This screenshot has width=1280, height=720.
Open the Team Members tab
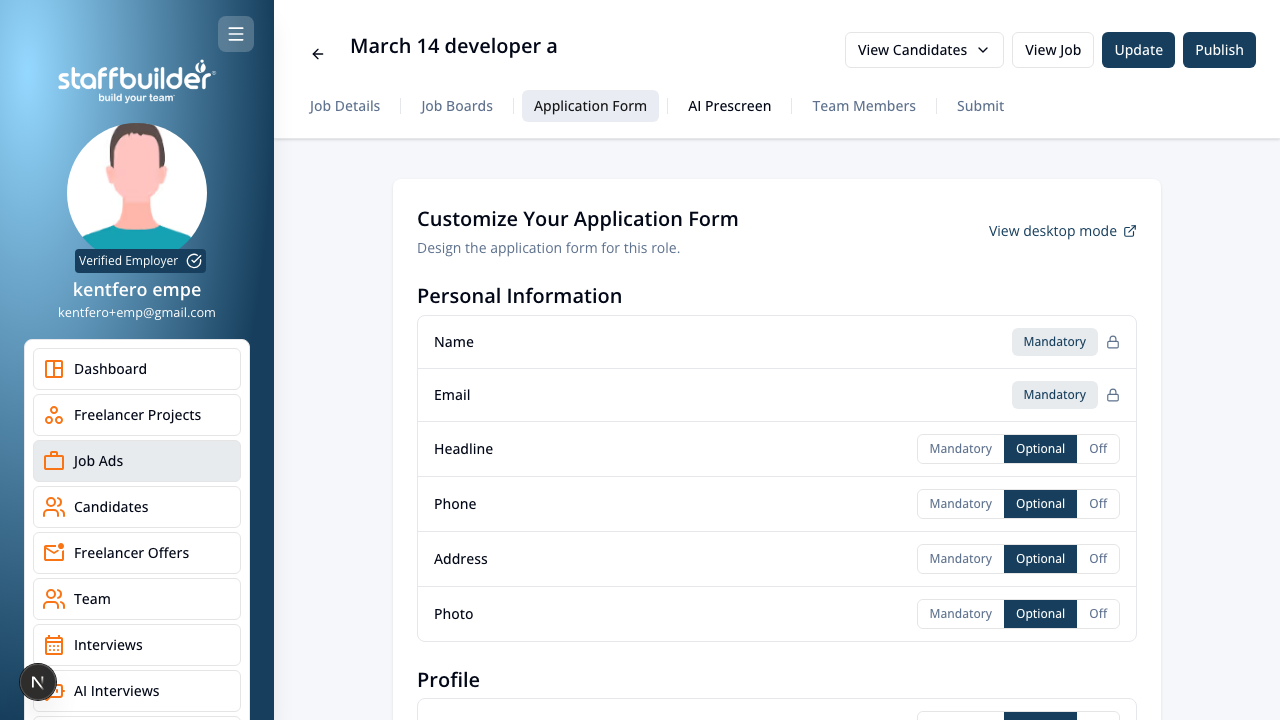pyautogui.click(x=864, y=106)
